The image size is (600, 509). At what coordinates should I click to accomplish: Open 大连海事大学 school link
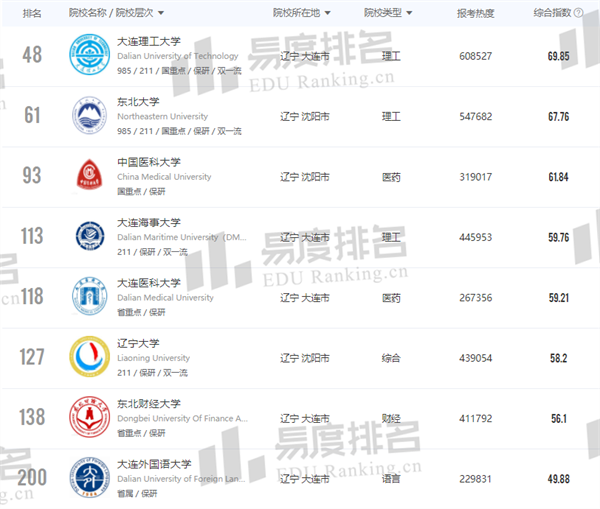[x=149, y=223]
